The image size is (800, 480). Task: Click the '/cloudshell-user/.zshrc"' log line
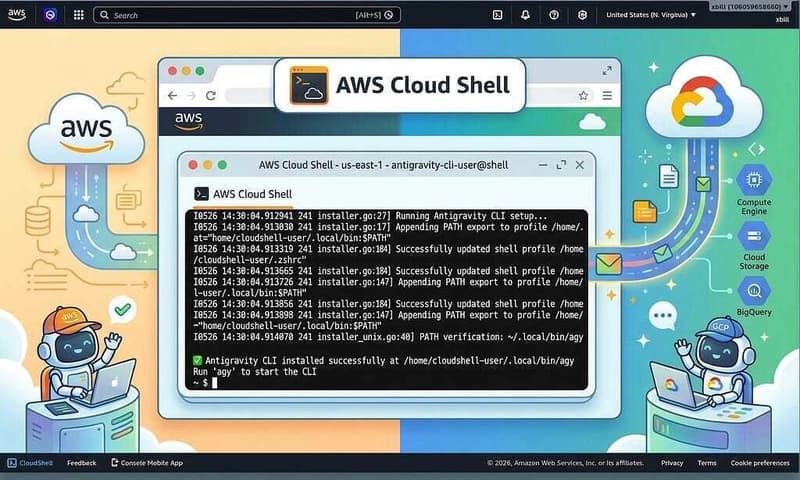point(249,260)
